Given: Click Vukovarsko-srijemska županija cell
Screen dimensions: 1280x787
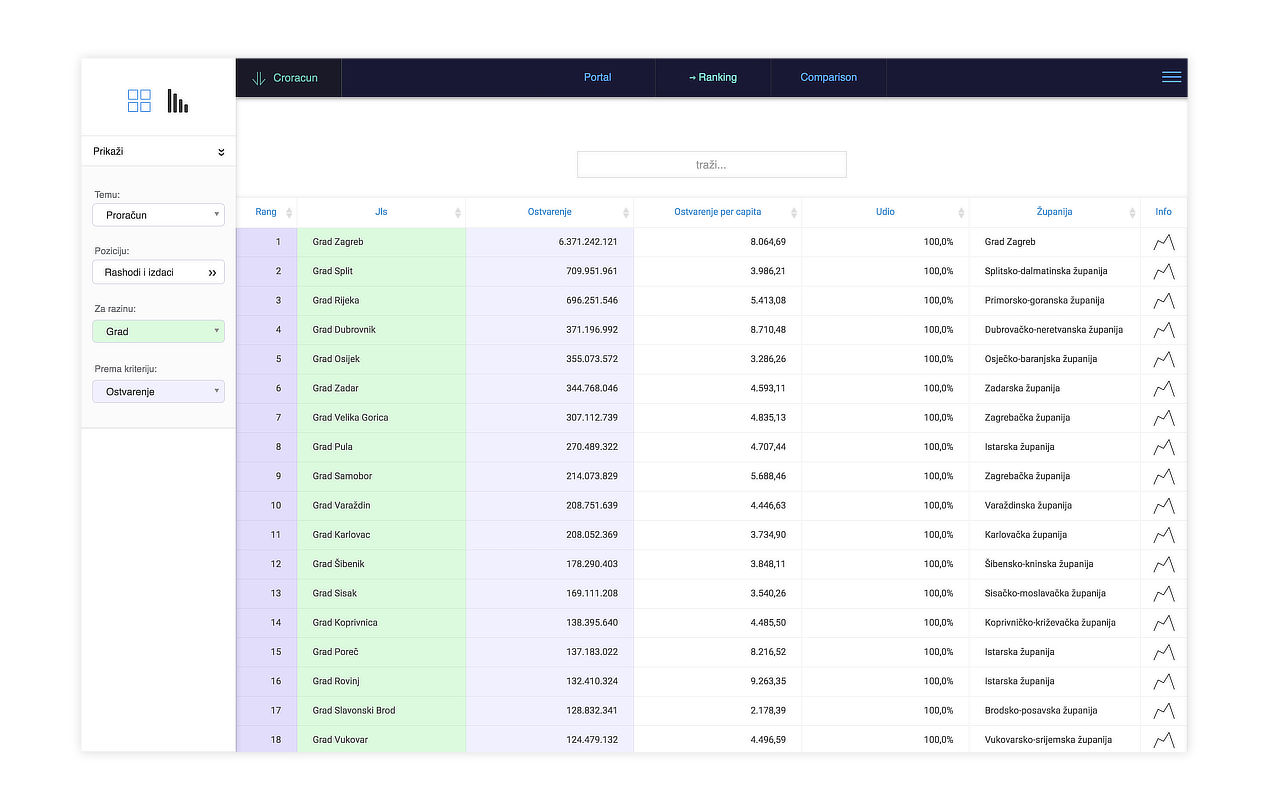Looking at the screenshot, I should pyautogui.click(x=1048, y=740).
